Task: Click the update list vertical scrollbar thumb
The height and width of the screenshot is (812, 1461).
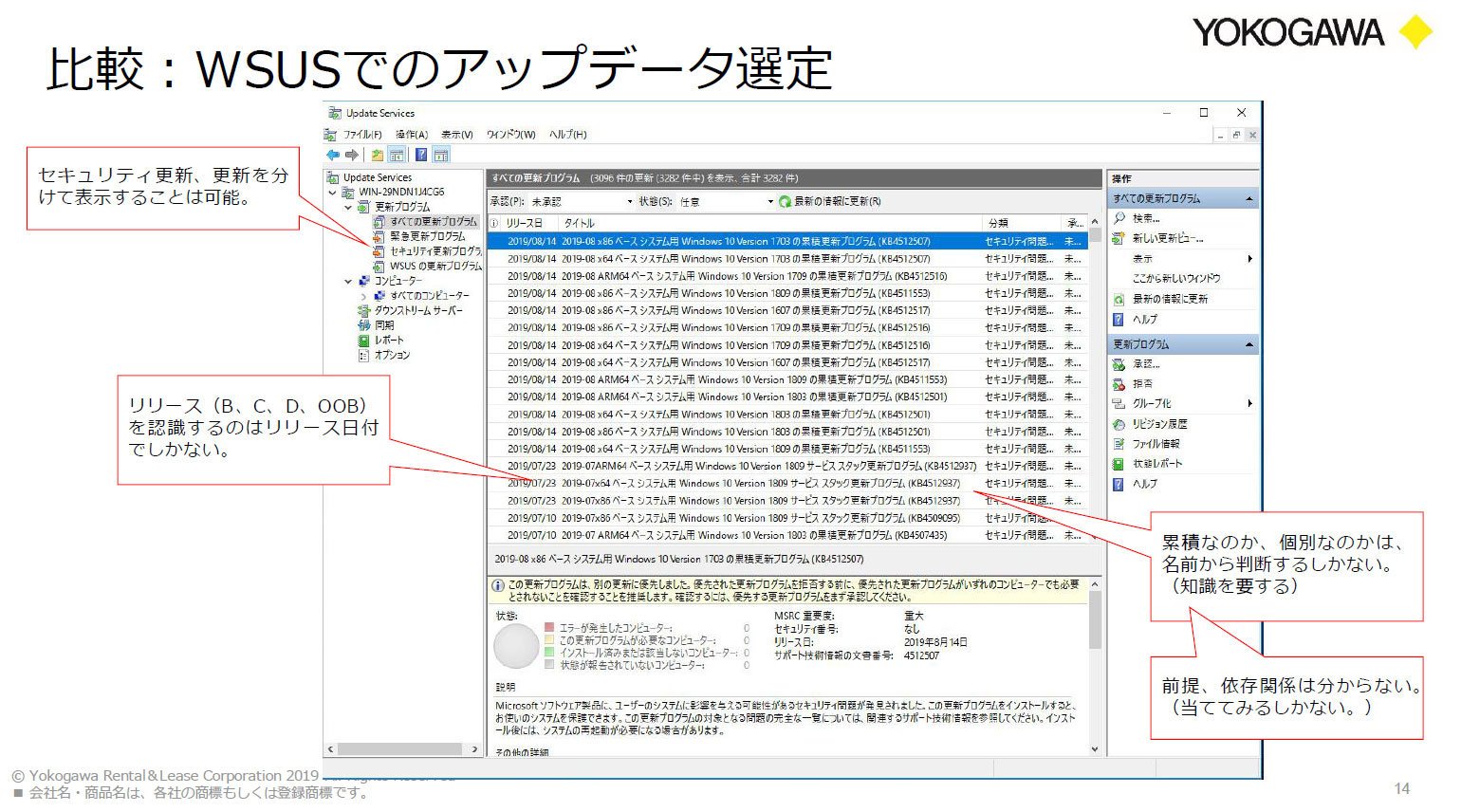Action: tap(1096, 236)
